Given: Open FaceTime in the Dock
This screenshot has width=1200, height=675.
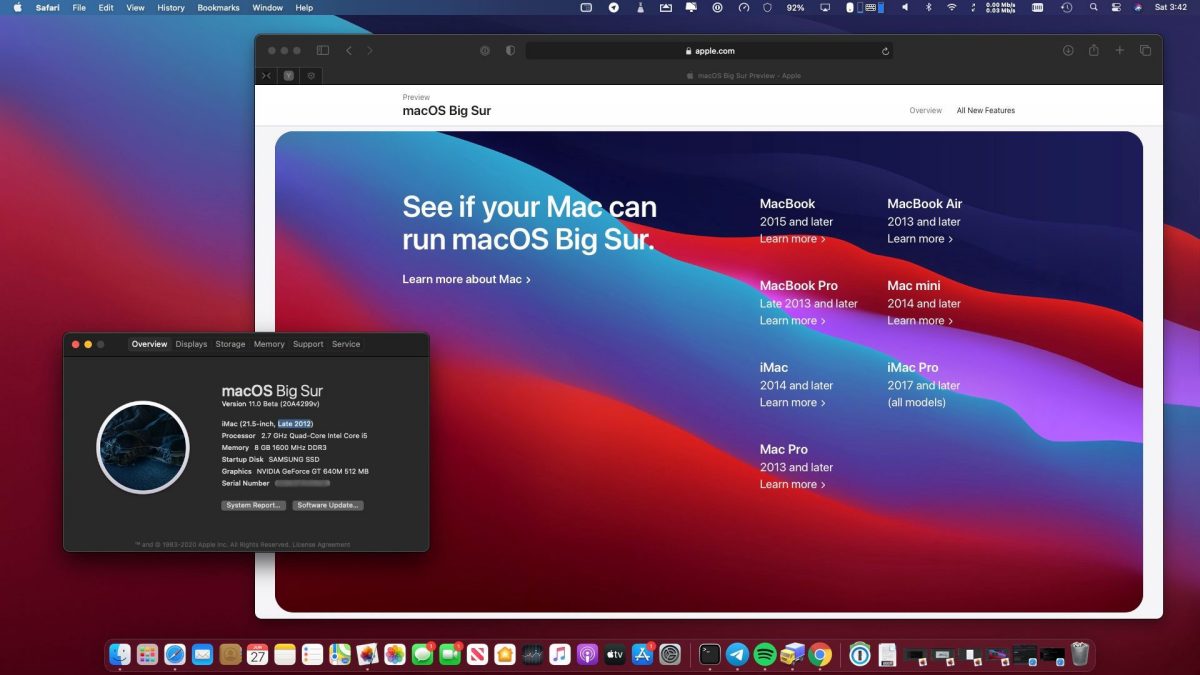Looking at the screenshot, I should [450, 654].
